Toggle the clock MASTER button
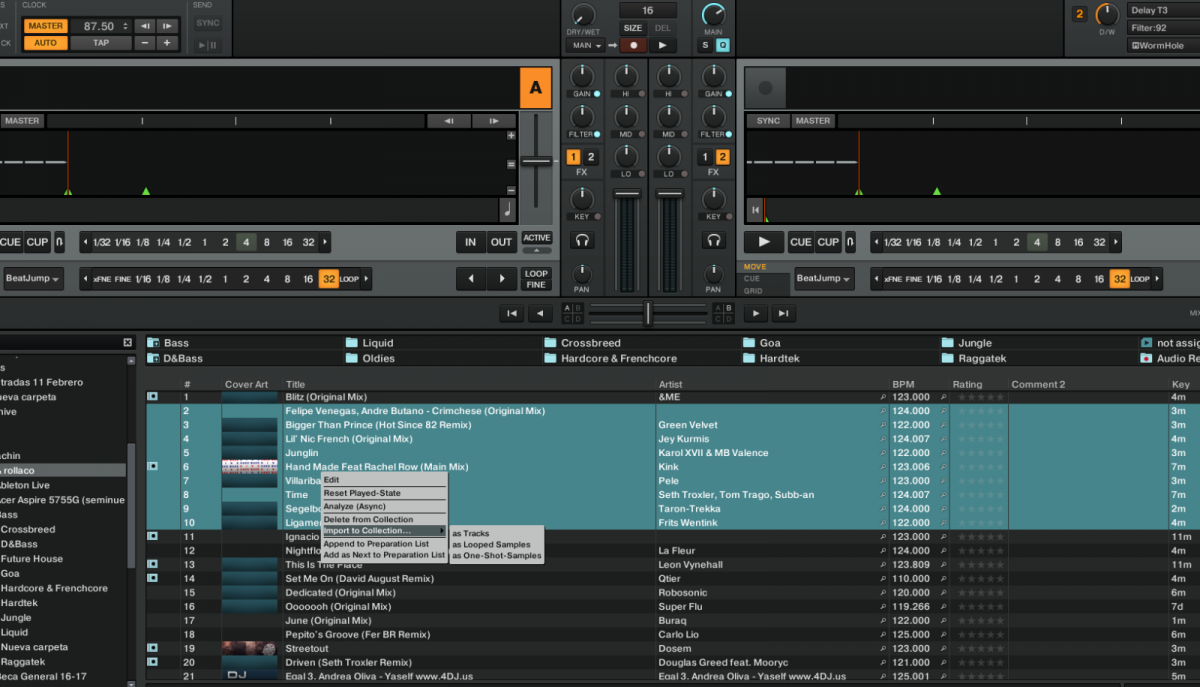Screen dimensions: 1200x687 tap(45, 26)
